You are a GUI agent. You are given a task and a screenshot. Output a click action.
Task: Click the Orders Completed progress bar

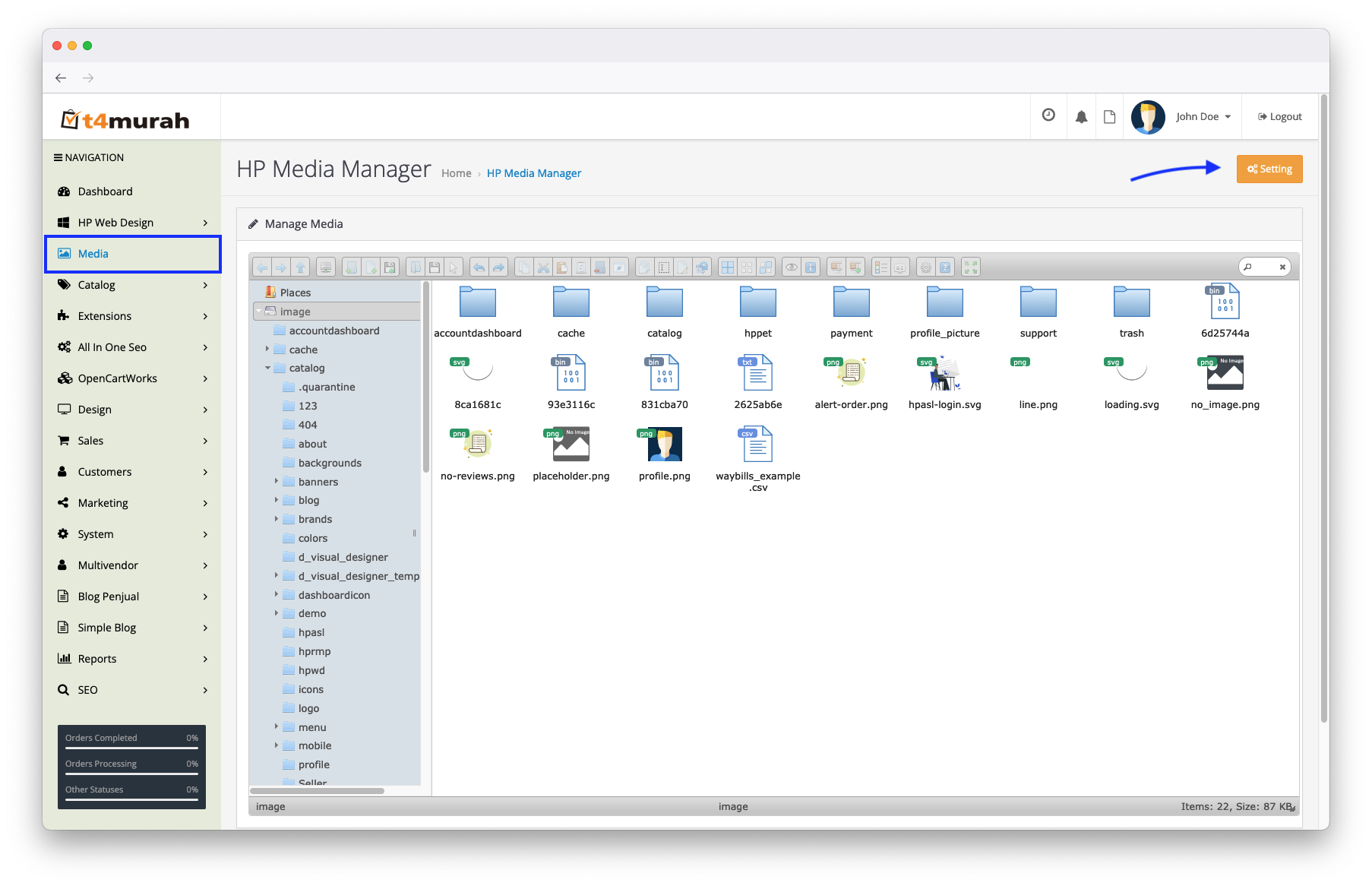pos(131,748)
